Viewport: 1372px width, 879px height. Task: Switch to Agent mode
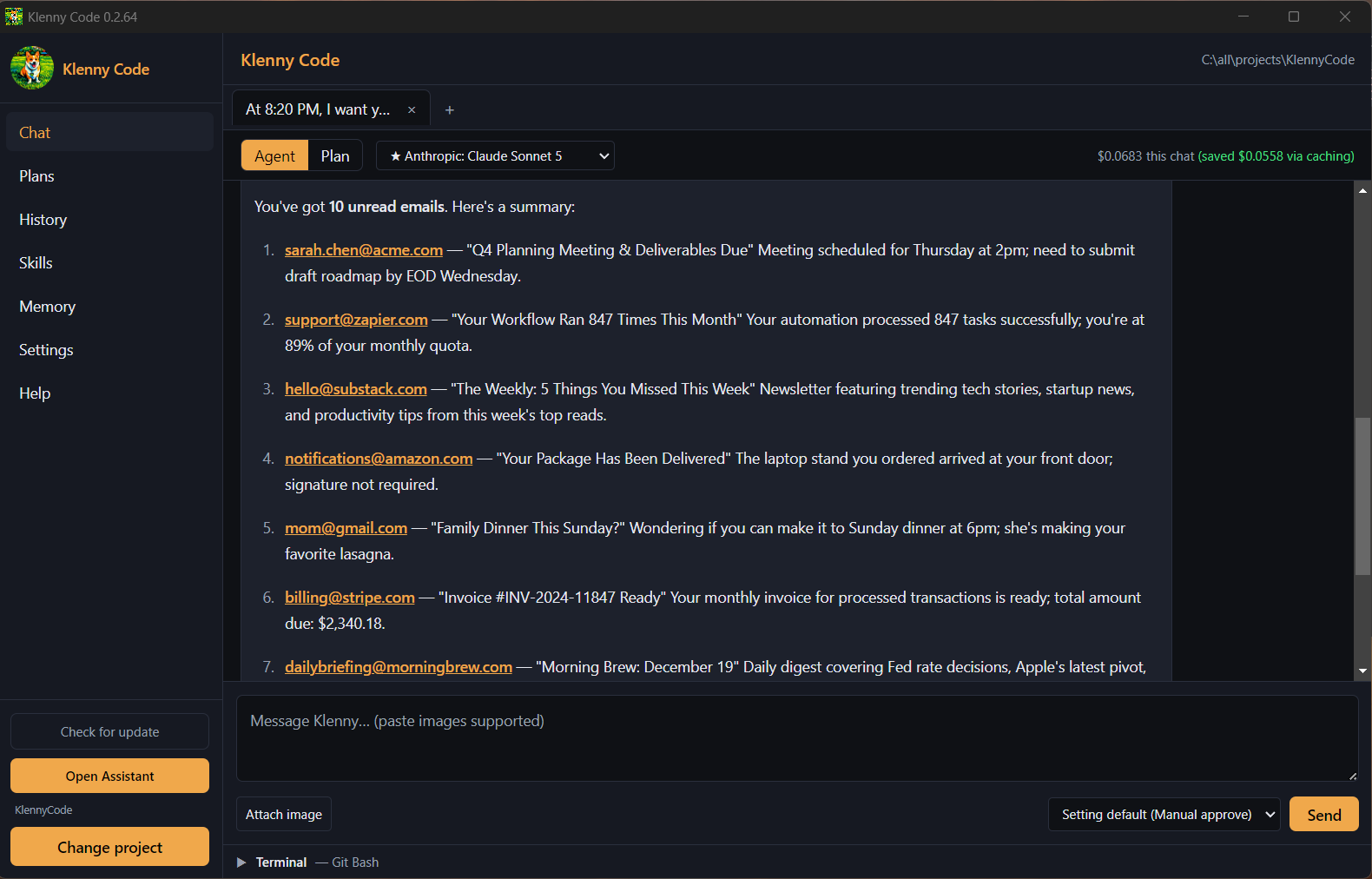(274, 155)
